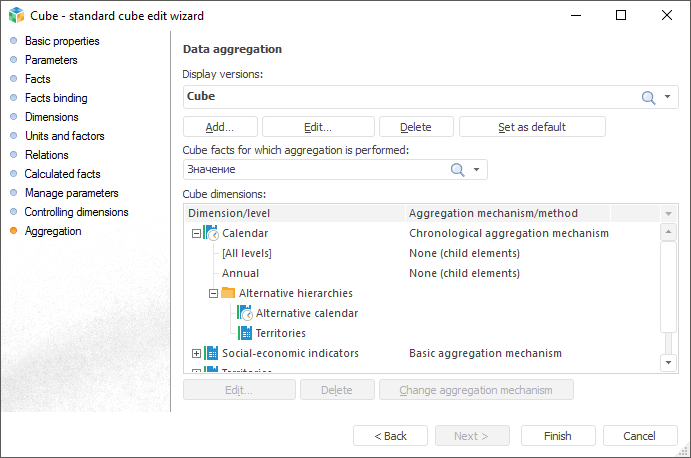The image size is (691, 458).
Task: Collapse the Calendar tree node
Action: (195, 233)
